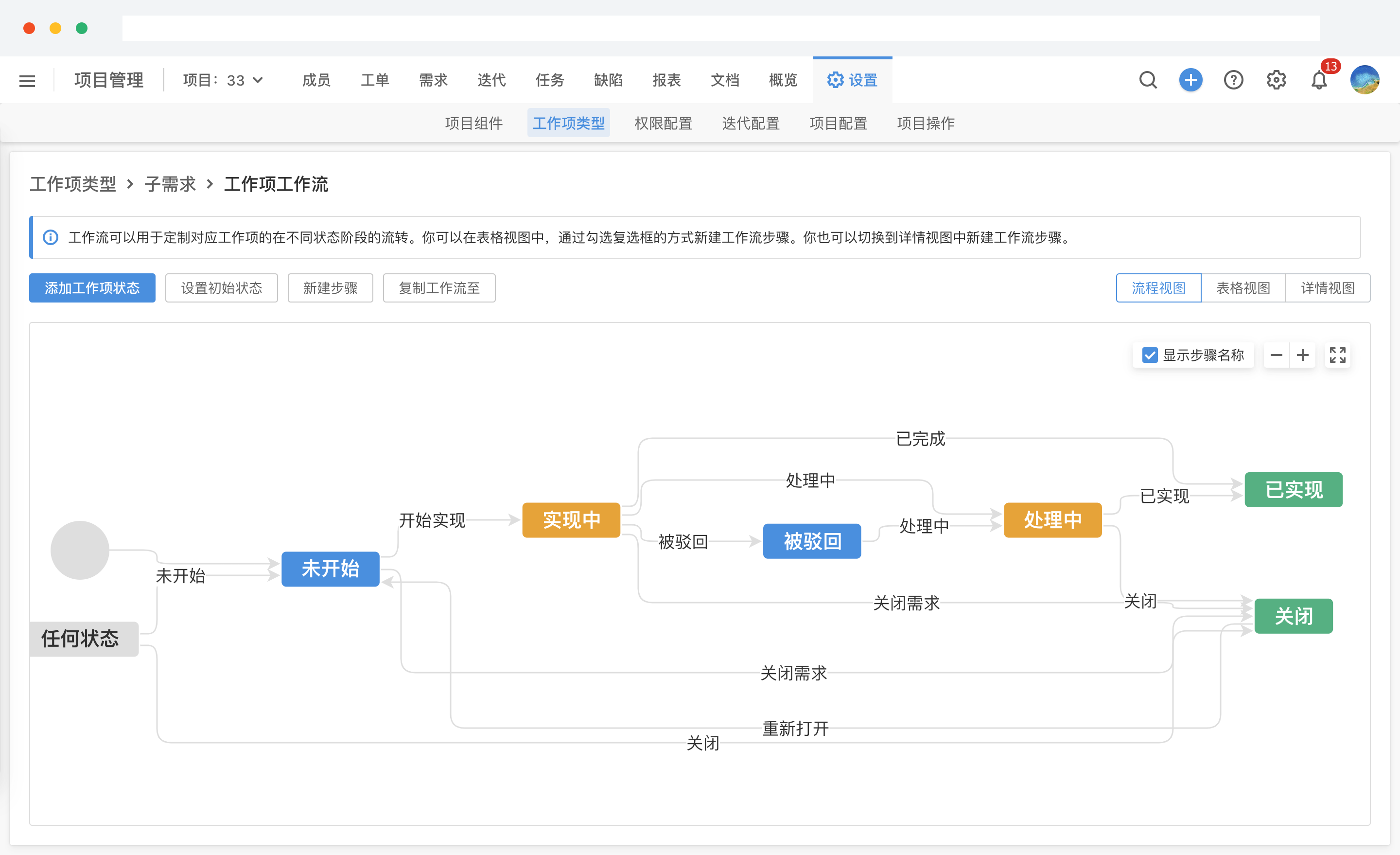Click the info icon in the notice banner
Image resolution: width=1400 pixels, height=855 pixels.
pos(51,237)
